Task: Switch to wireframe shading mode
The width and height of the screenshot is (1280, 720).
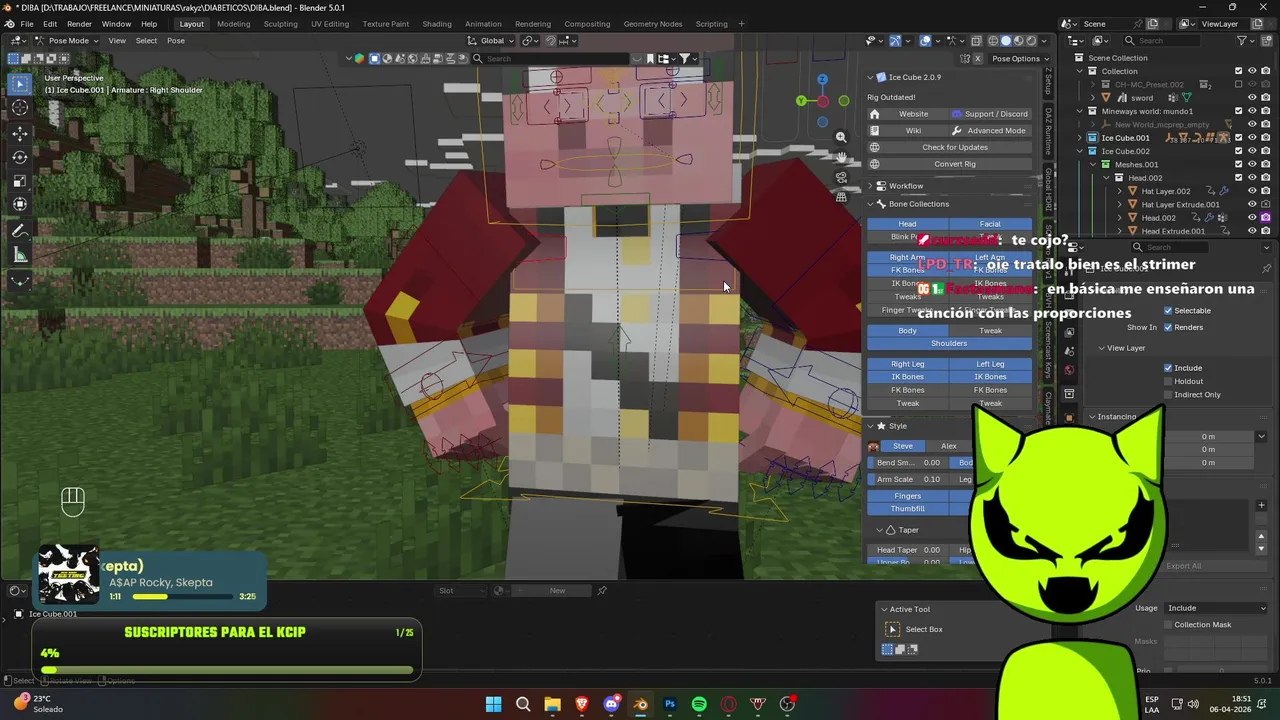Action: coord(994,41)
